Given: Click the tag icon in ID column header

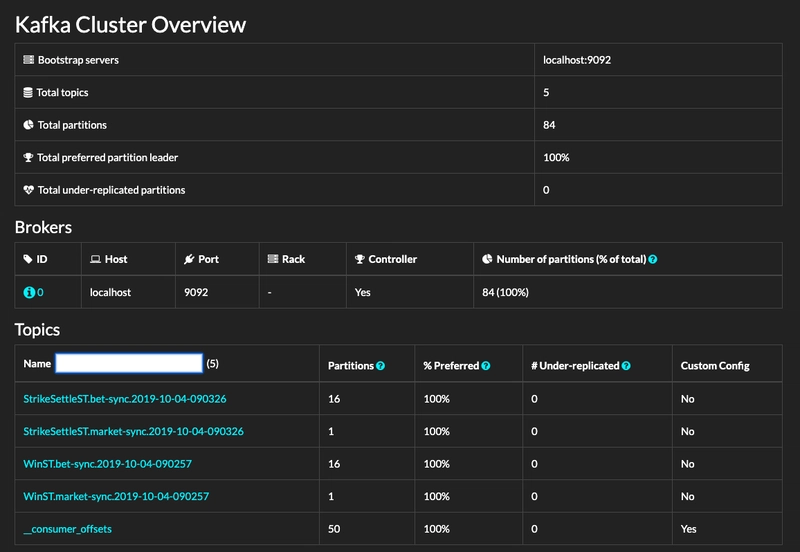Looking at the screenshot, I should click(x=28, y=259).
